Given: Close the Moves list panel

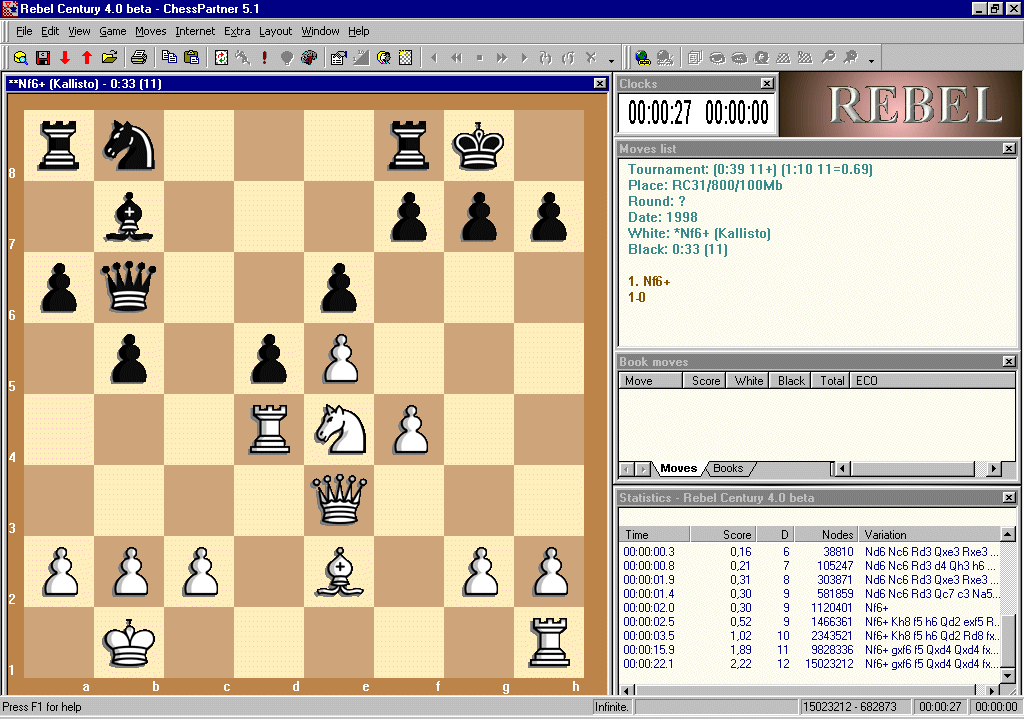Looking at the screenshot, I should pyautogui.click(x=1009, y=149).
